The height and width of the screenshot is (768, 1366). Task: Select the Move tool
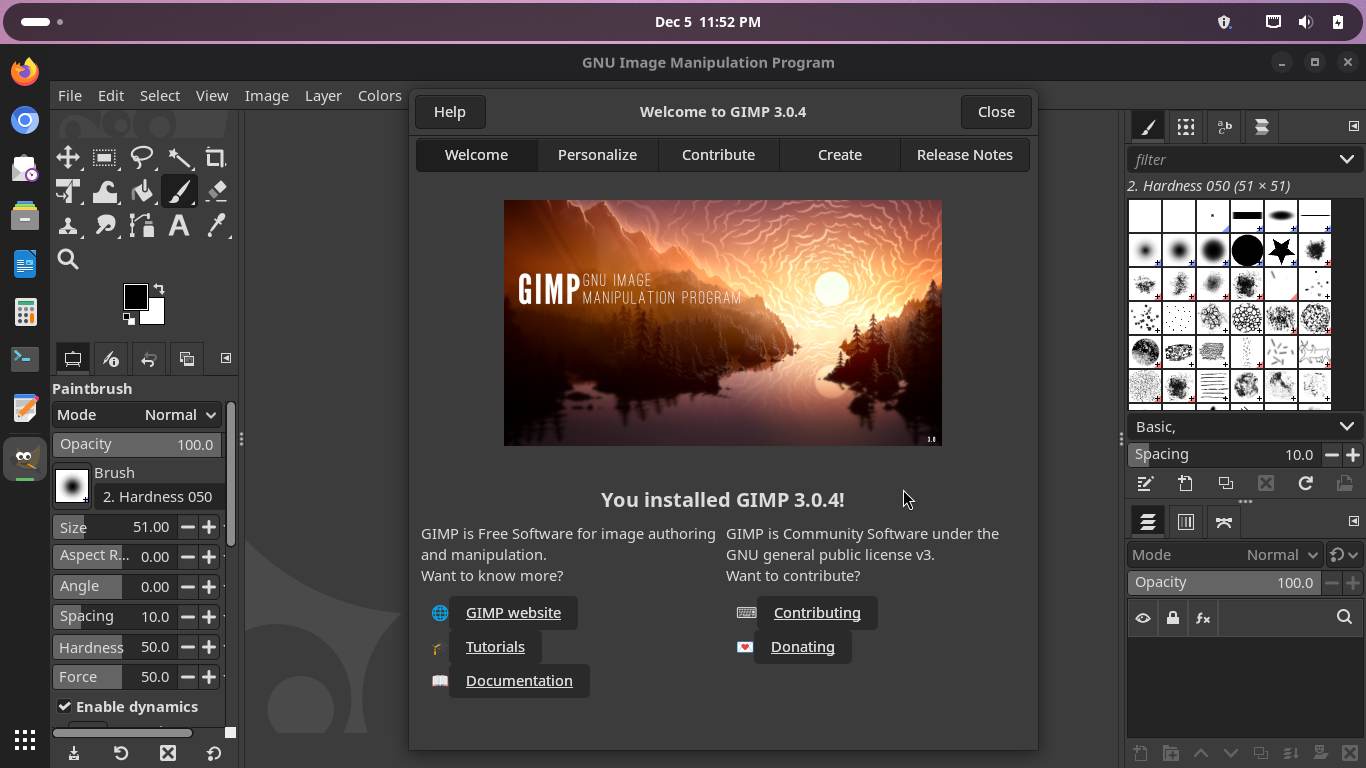(x=68, y=158)
